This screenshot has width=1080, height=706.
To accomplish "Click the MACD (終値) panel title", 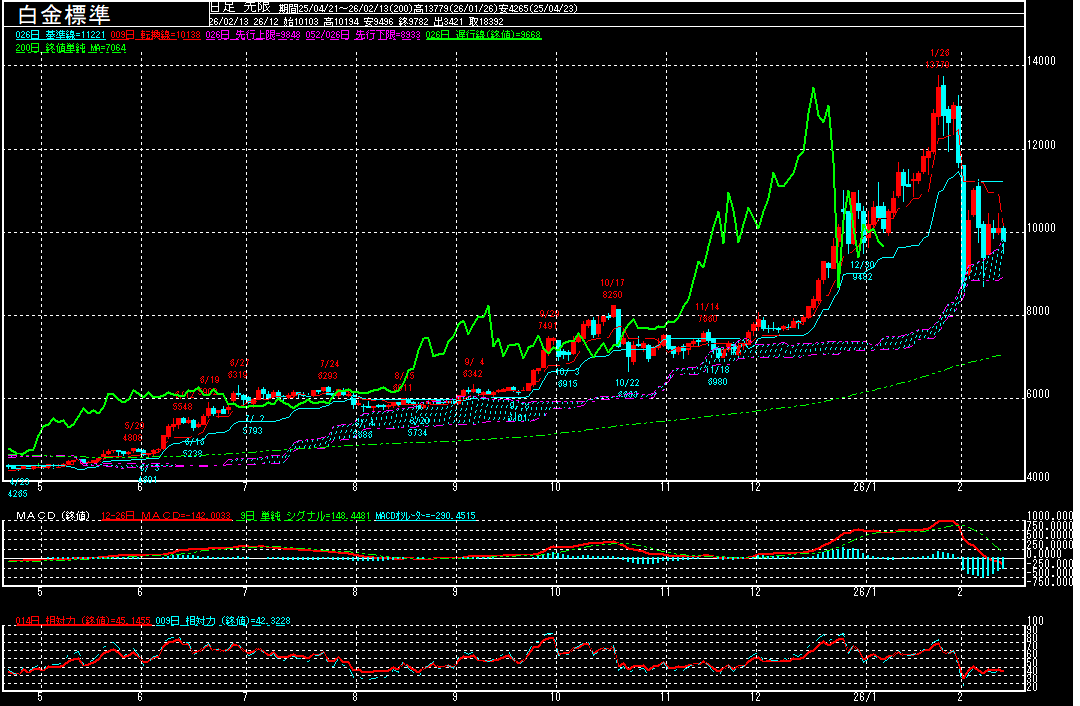I will pos(49,516).
